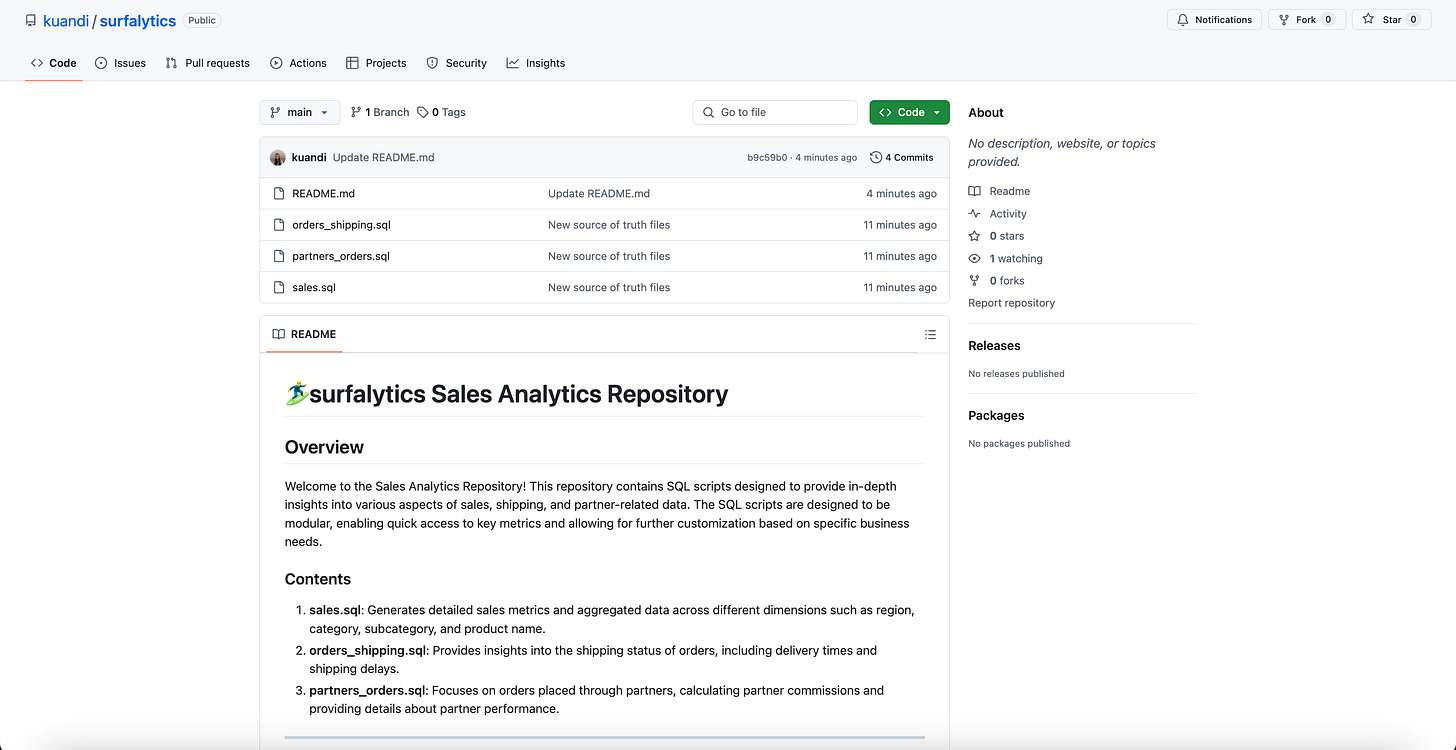Image resolution: width=1456 pixels, height=750 pixels.
Task: Go to the Security tab
Action: point(456,63)
